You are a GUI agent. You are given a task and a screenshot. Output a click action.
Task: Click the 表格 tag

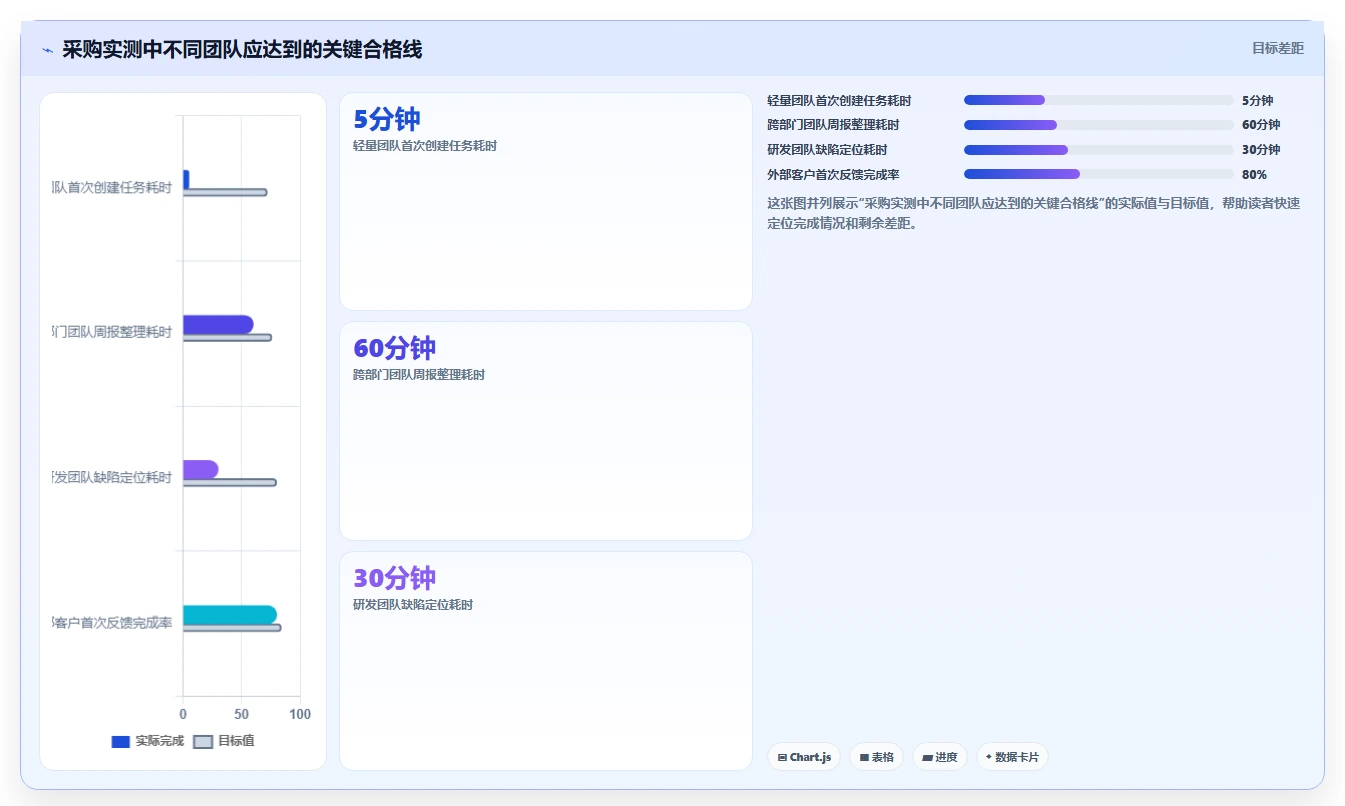876,757
